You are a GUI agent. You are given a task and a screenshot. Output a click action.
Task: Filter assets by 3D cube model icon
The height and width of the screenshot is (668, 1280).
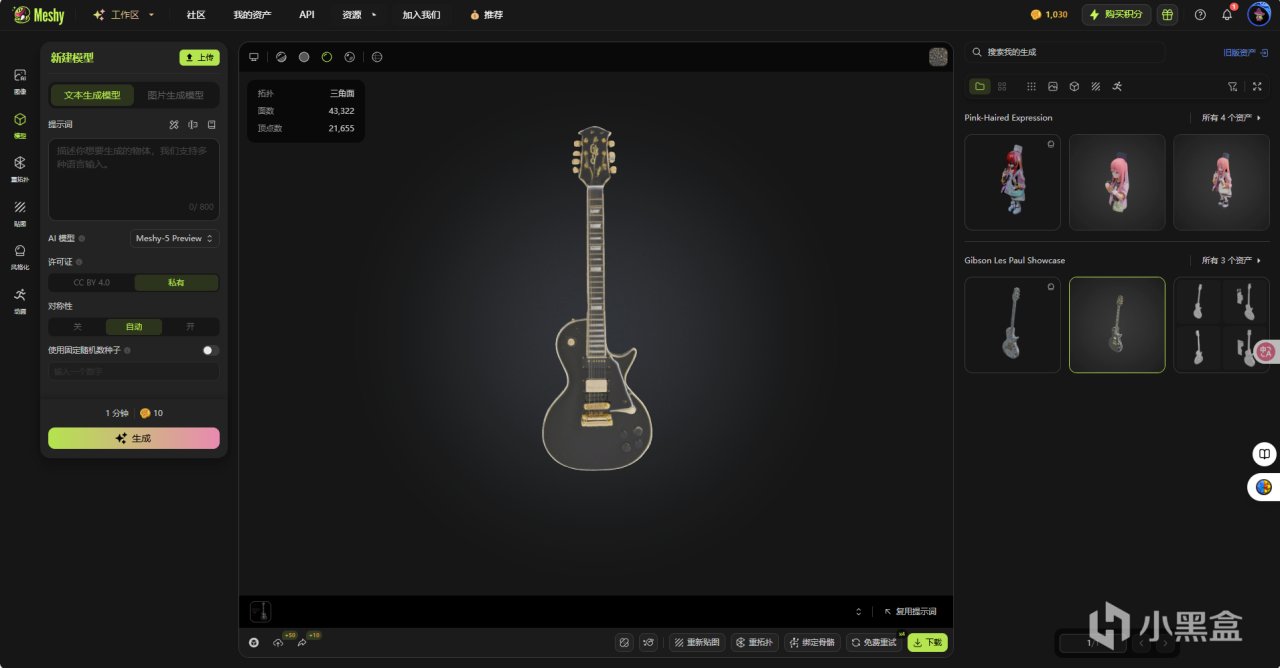pyautogui.click(x=1074, y=87)
